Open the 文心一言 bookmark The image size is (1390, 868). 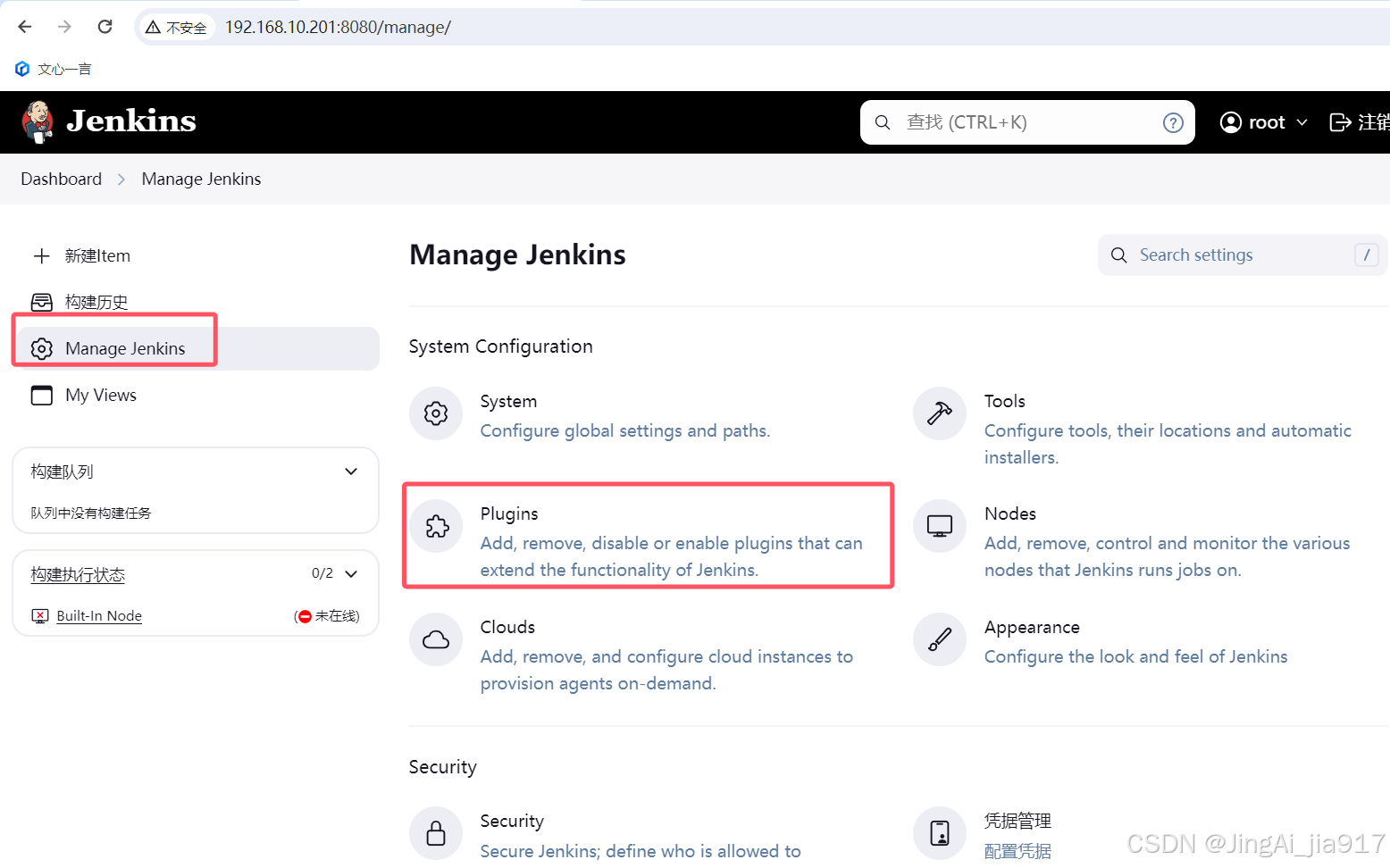coord(53,69)
